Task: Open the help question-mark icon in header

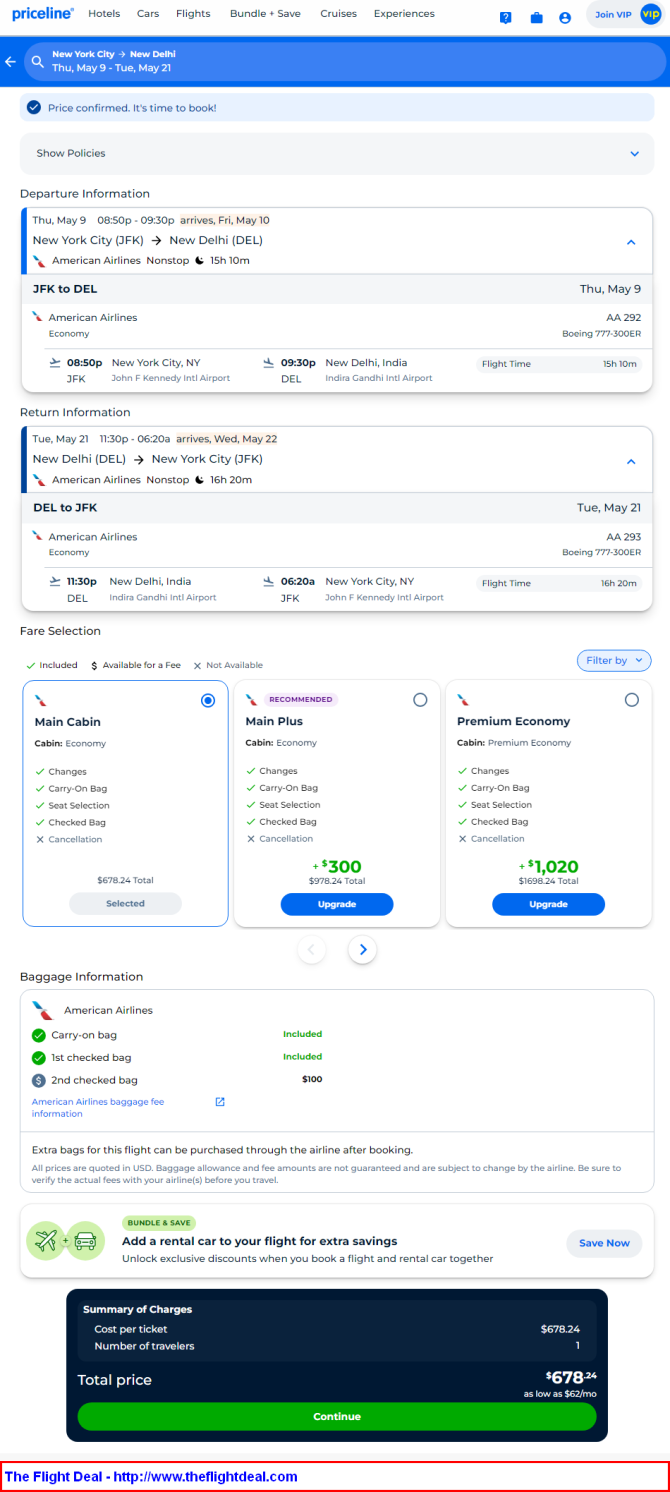Action: click(506, 18)
